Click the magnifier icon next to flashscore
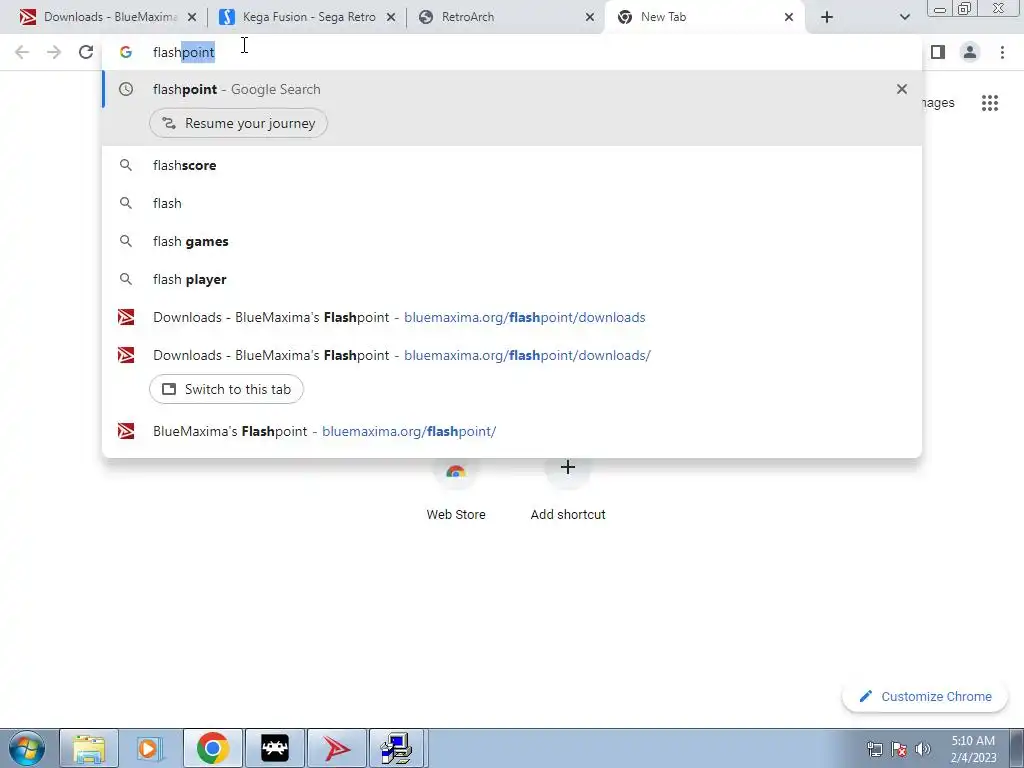1024x768 pixels. pos(125,165)
